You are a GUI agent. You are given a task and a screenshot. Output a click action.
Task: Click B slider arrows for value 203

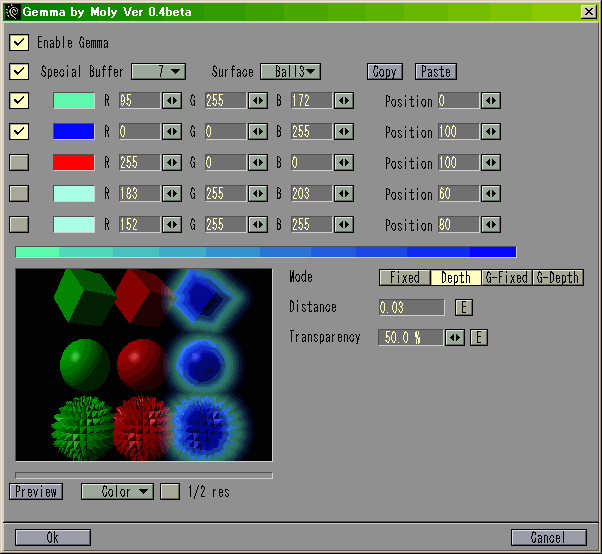344,193
